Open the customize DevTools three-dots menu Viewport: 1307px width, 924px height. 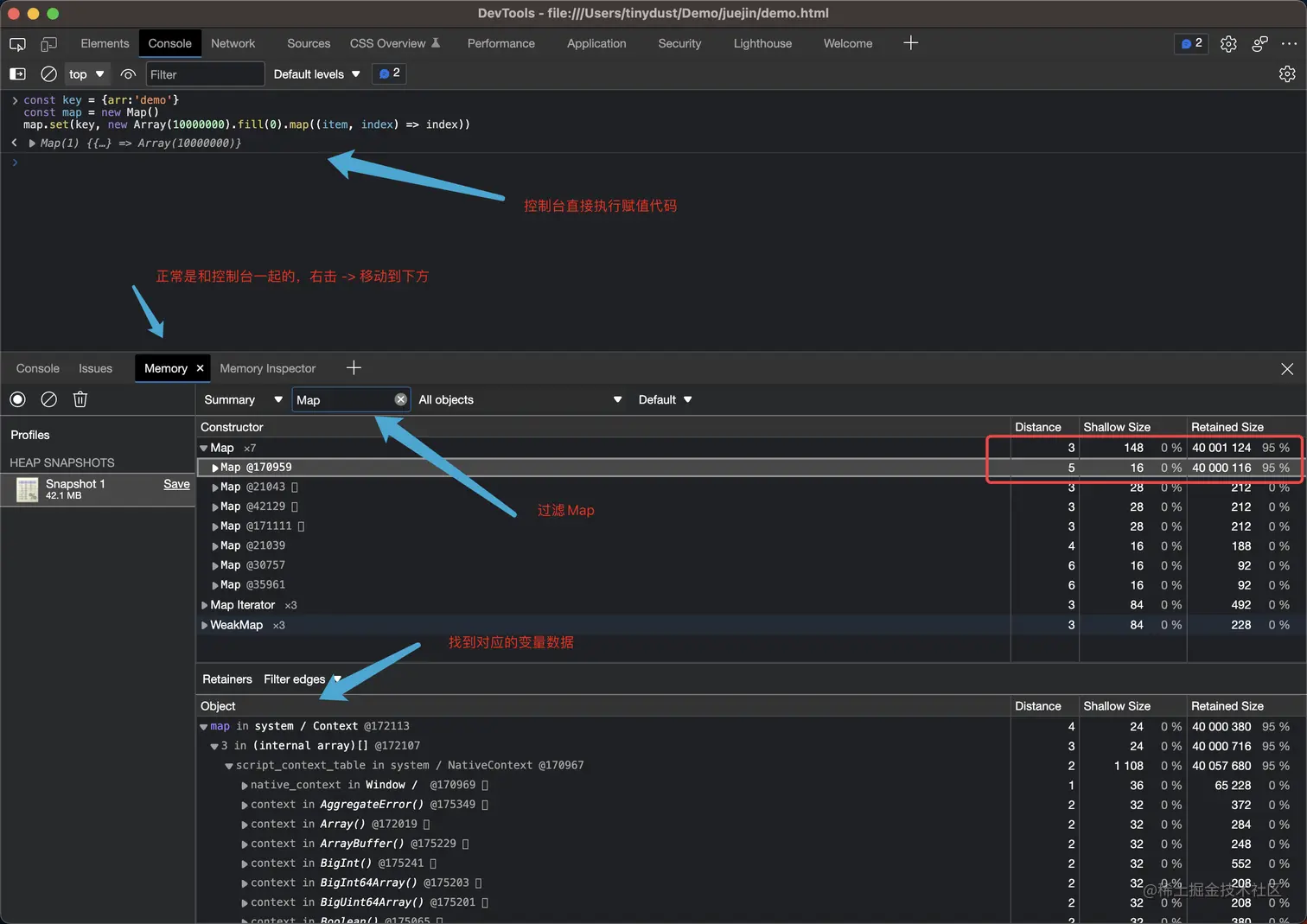(1289, 43)
